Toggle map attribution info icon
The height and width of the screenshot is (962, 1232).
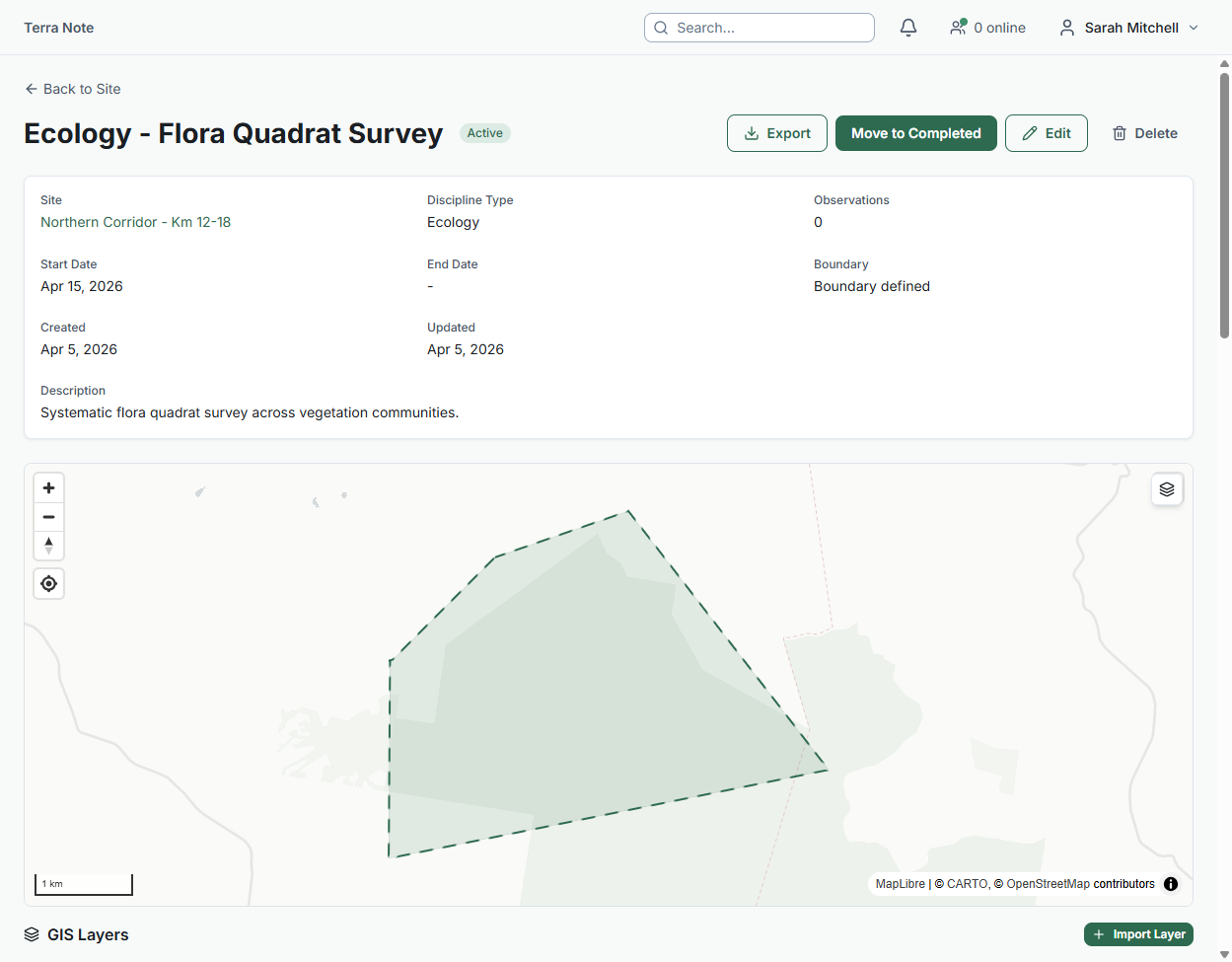(x=1171, y=884)
